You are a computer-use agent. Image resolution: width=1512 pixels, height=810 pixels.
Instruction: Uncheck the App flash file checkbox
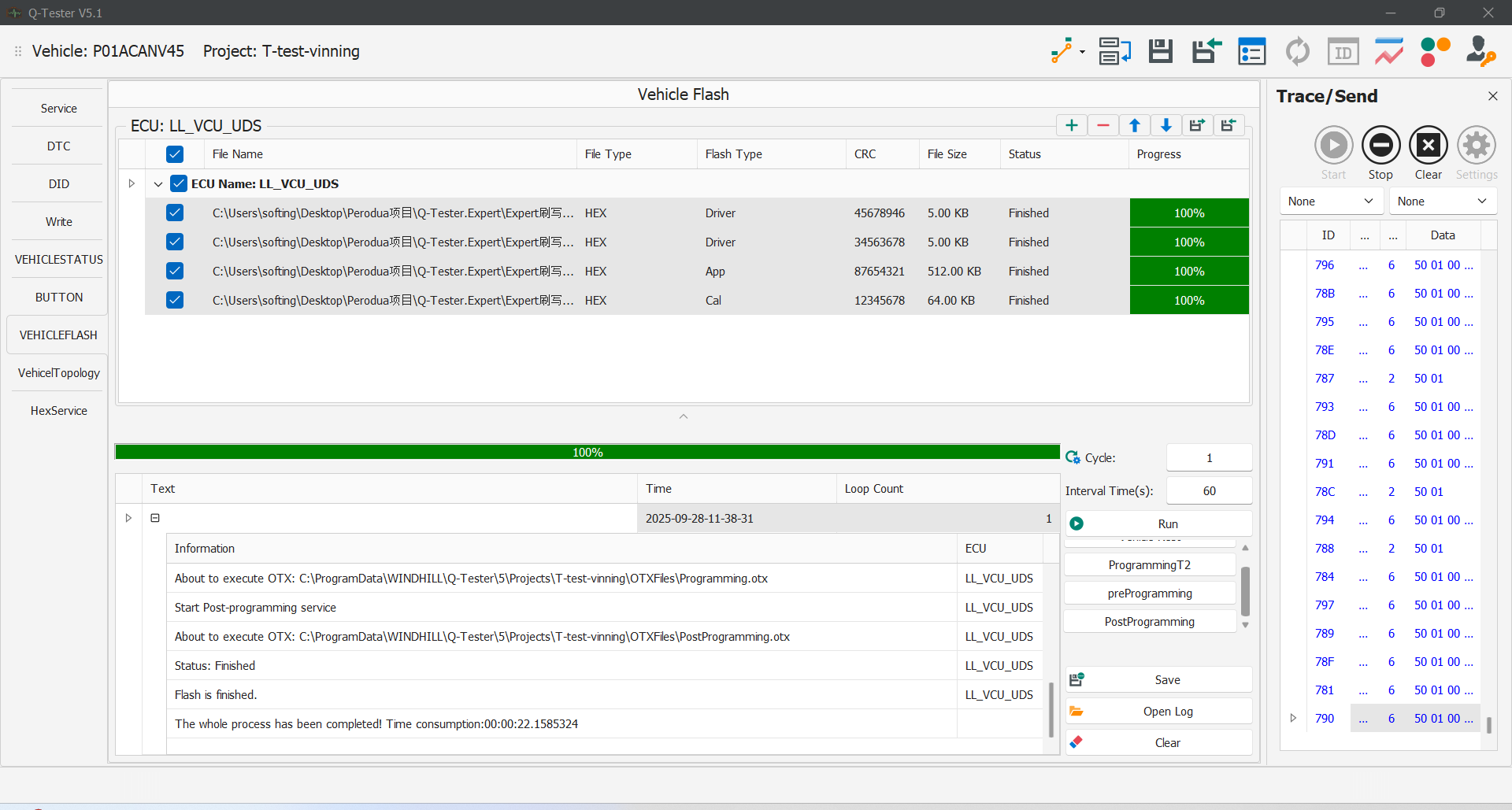click(175, 271)
